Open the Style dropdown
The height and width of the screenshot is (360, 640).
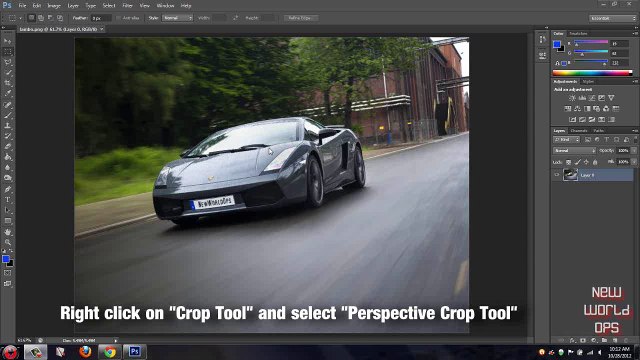click(x=177, y=18)
